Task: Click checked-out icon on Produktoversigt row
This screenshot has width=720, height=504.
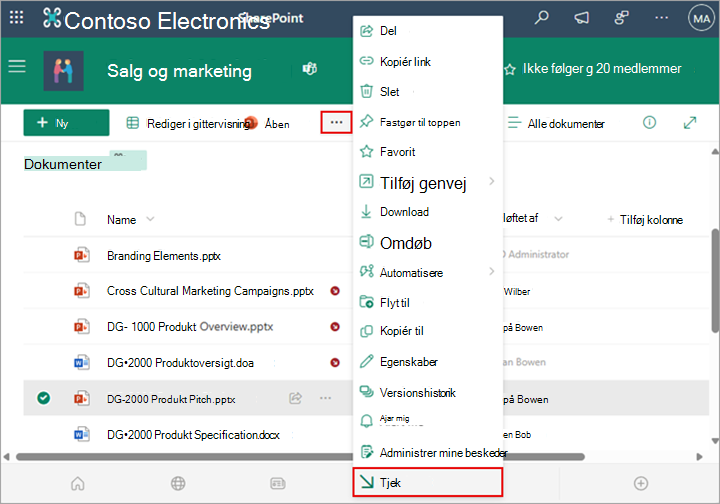Action: pos(335,363)
